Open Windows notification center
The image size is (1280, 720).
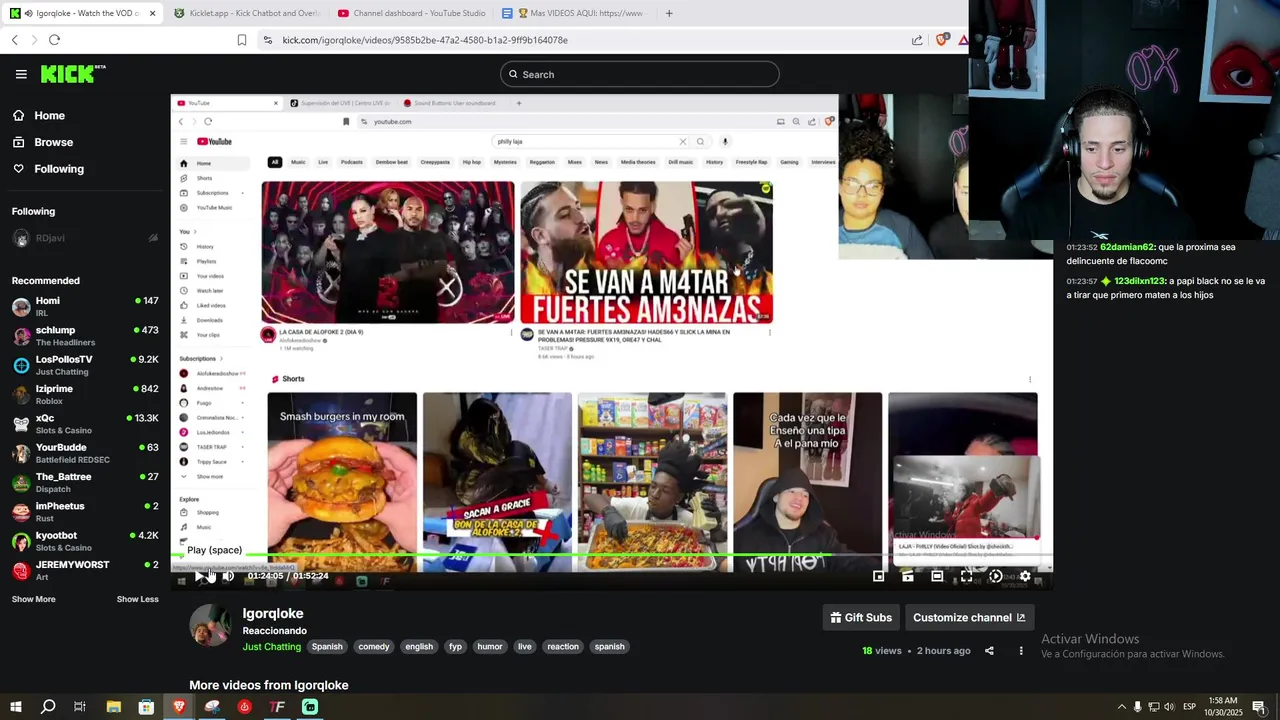click(x=1258, y=707)
